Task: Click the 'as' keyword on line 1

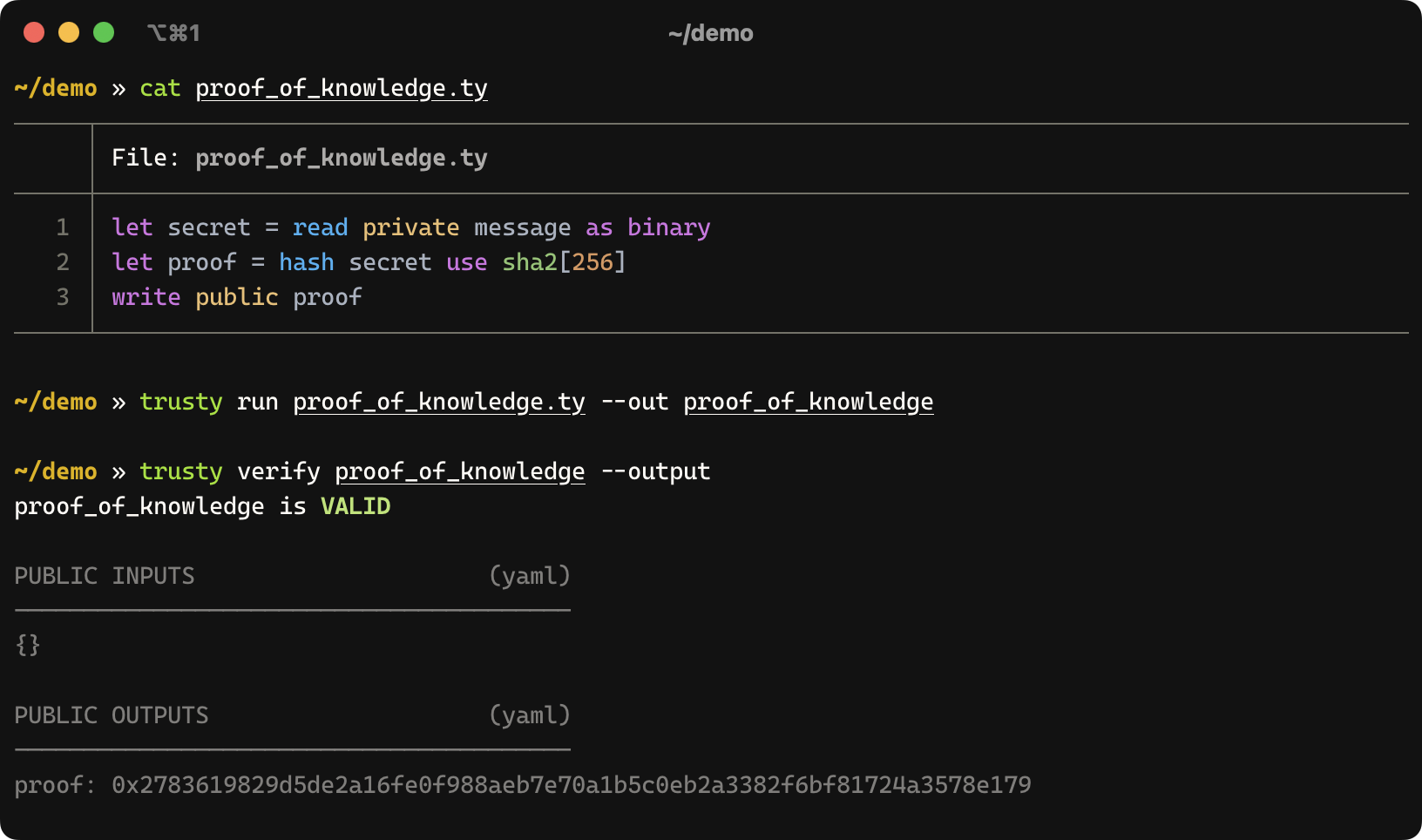Action: tap(599, 227)
